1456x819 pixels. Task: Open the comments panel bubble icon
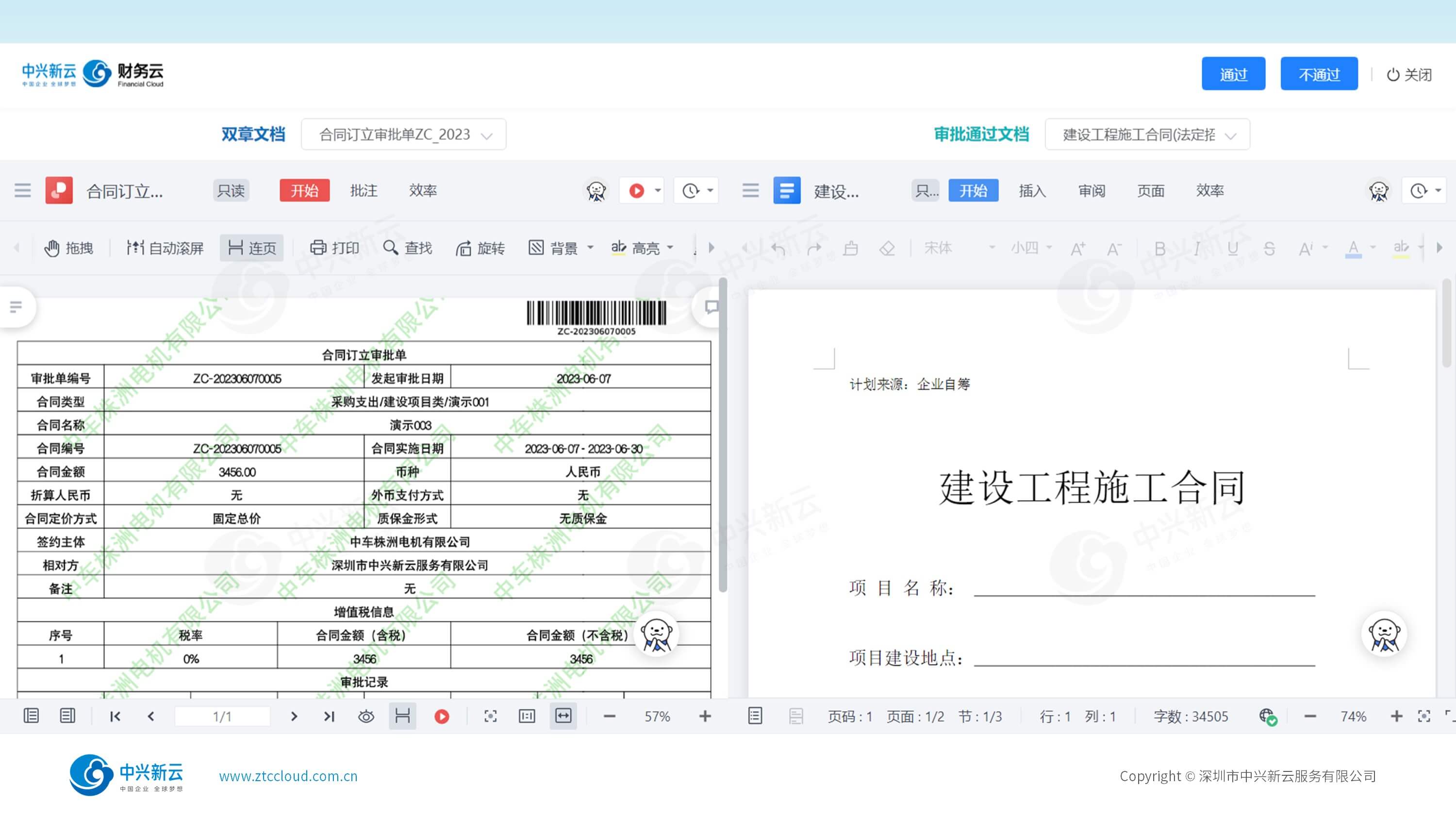click(711, 307)
